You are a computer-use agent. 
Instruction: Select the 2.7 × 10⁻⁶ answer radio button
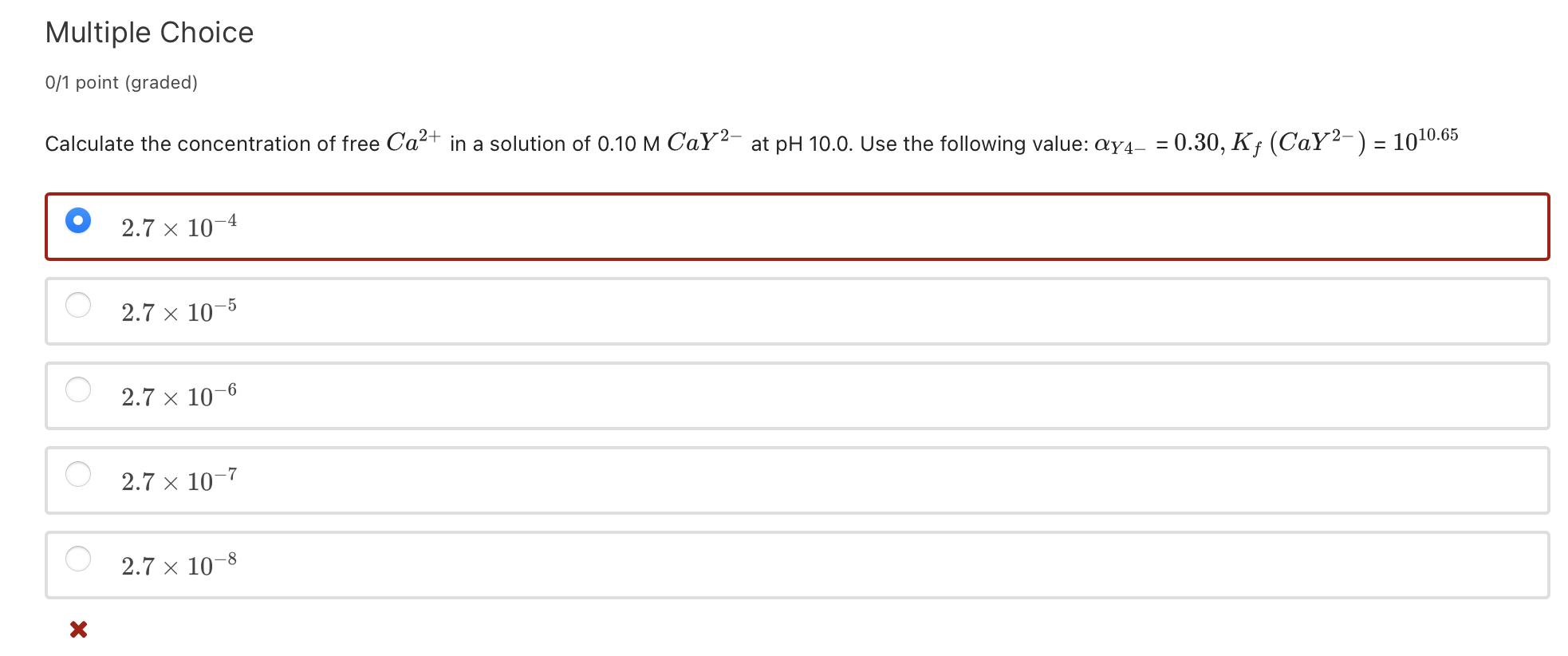[x=77, y=390]
